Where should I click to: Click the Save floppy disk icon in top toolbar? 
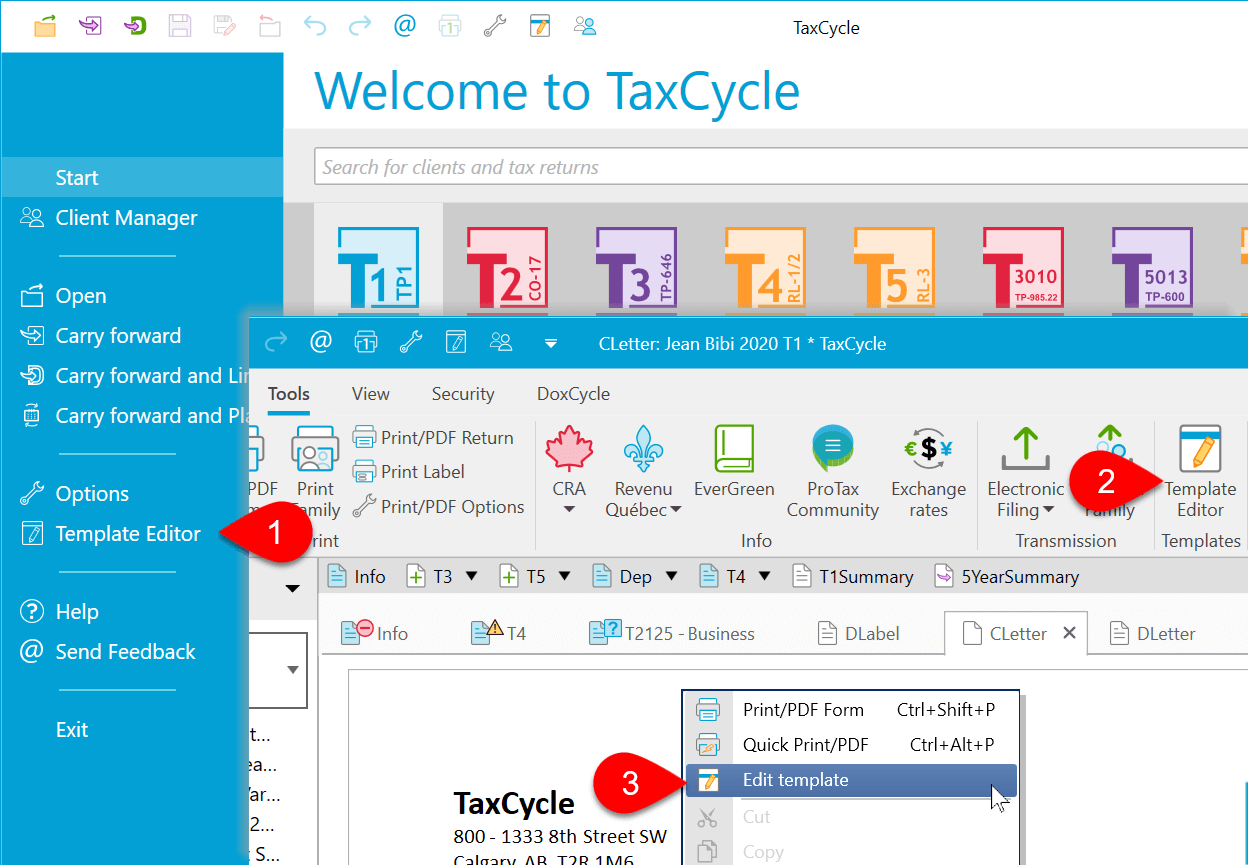180,26
